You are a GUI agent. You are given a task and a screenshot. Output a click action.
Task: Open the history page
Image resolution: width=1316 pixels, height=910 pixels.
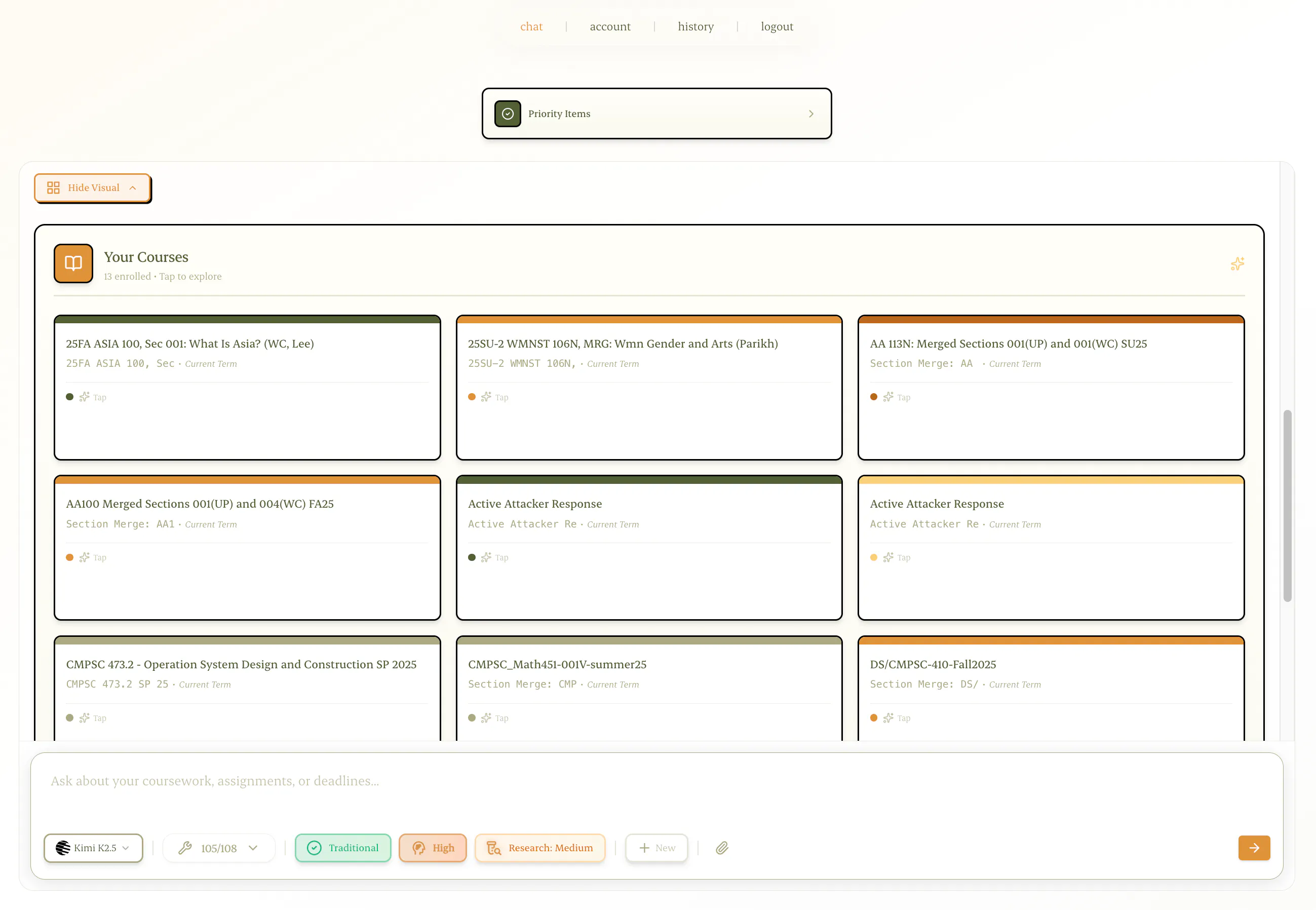point(695,26)
